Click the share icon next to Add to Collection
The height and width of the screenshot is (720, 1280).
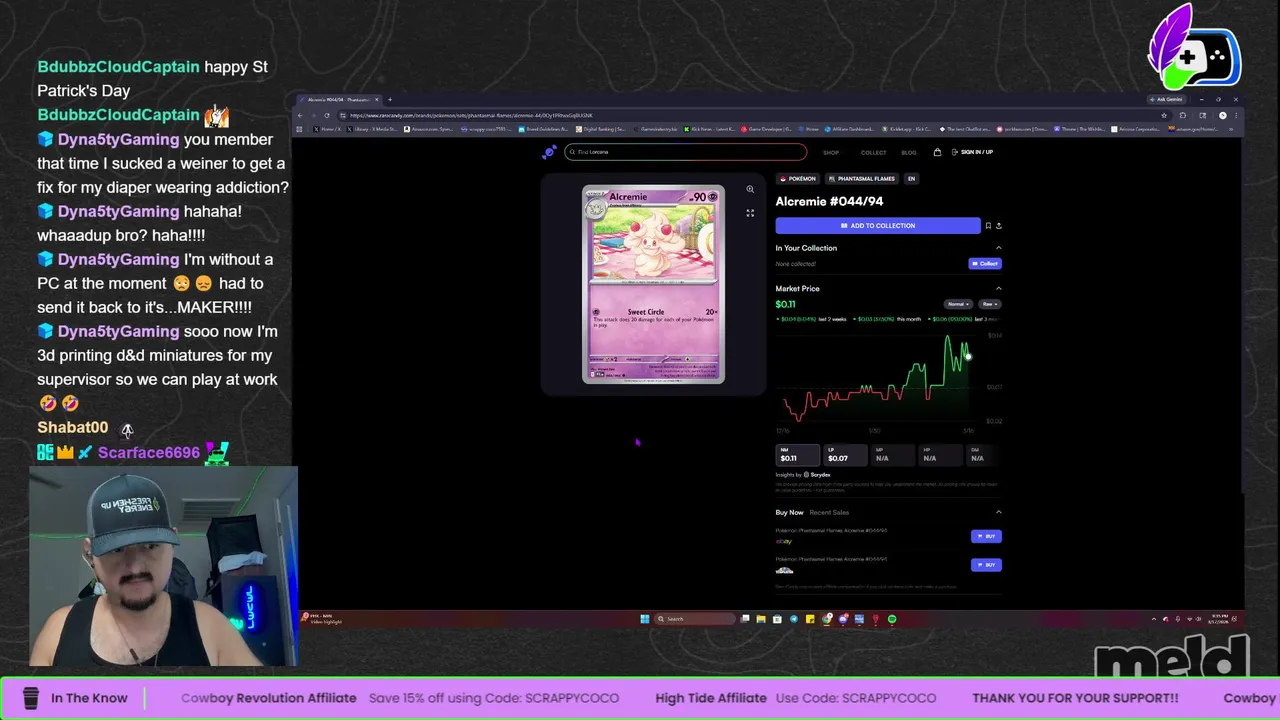point(998,226)
